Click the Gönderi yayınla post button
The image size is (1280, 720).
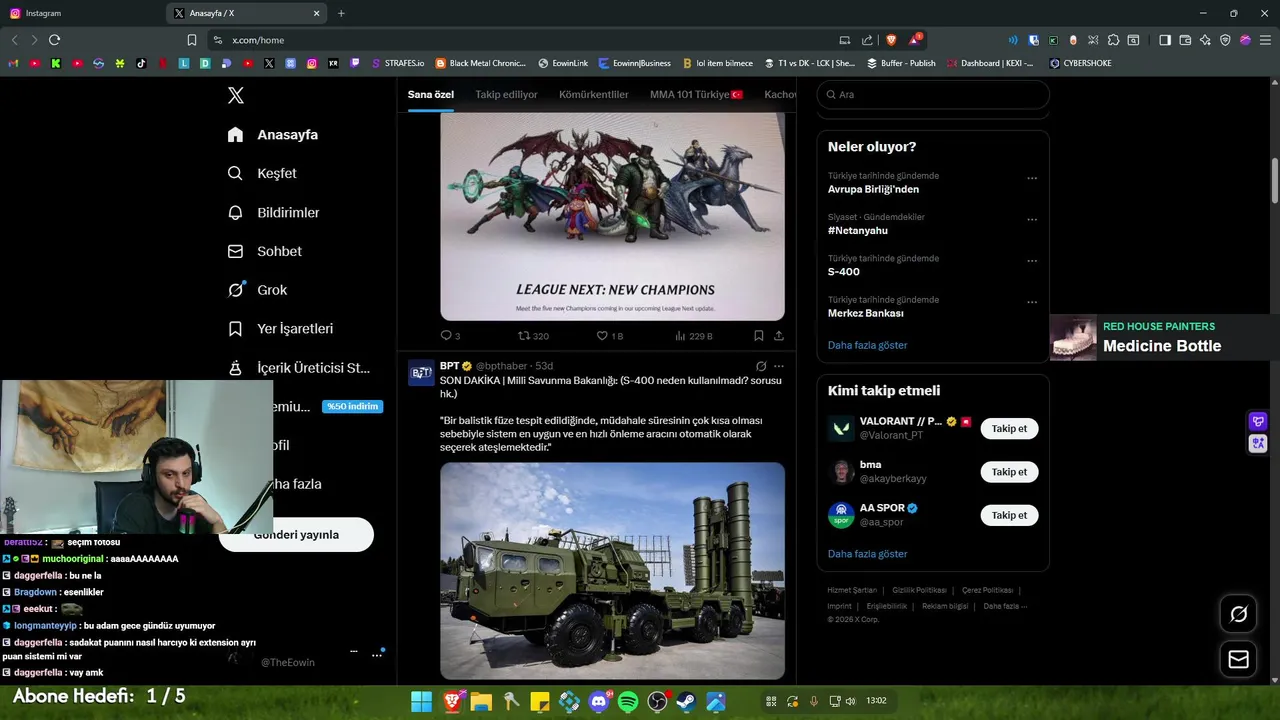pos(296,535)
